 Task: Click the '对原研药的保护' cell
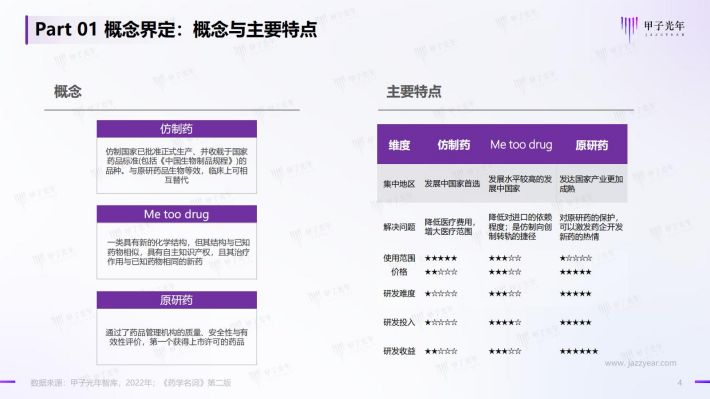[591, 227]
